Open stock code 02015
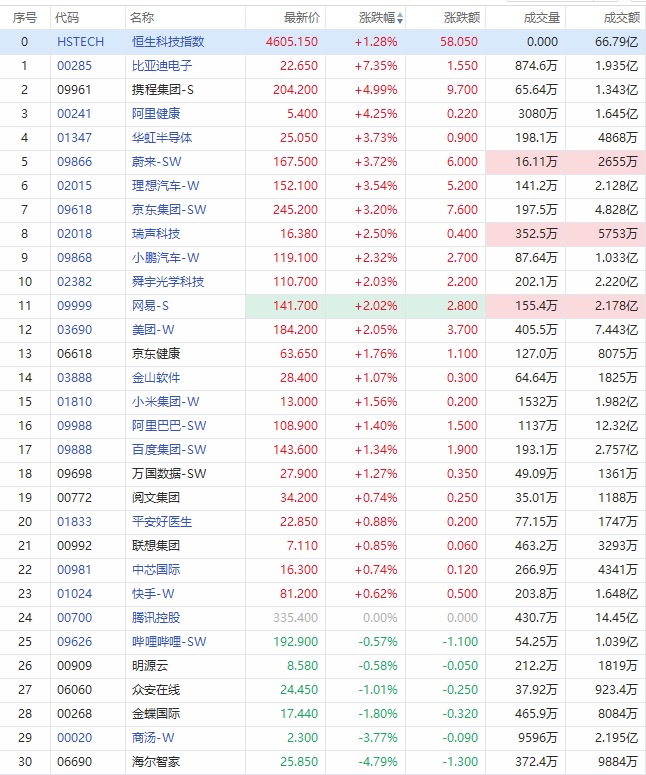This screenshot has width=646, height=775. click(x=75, y=186)
